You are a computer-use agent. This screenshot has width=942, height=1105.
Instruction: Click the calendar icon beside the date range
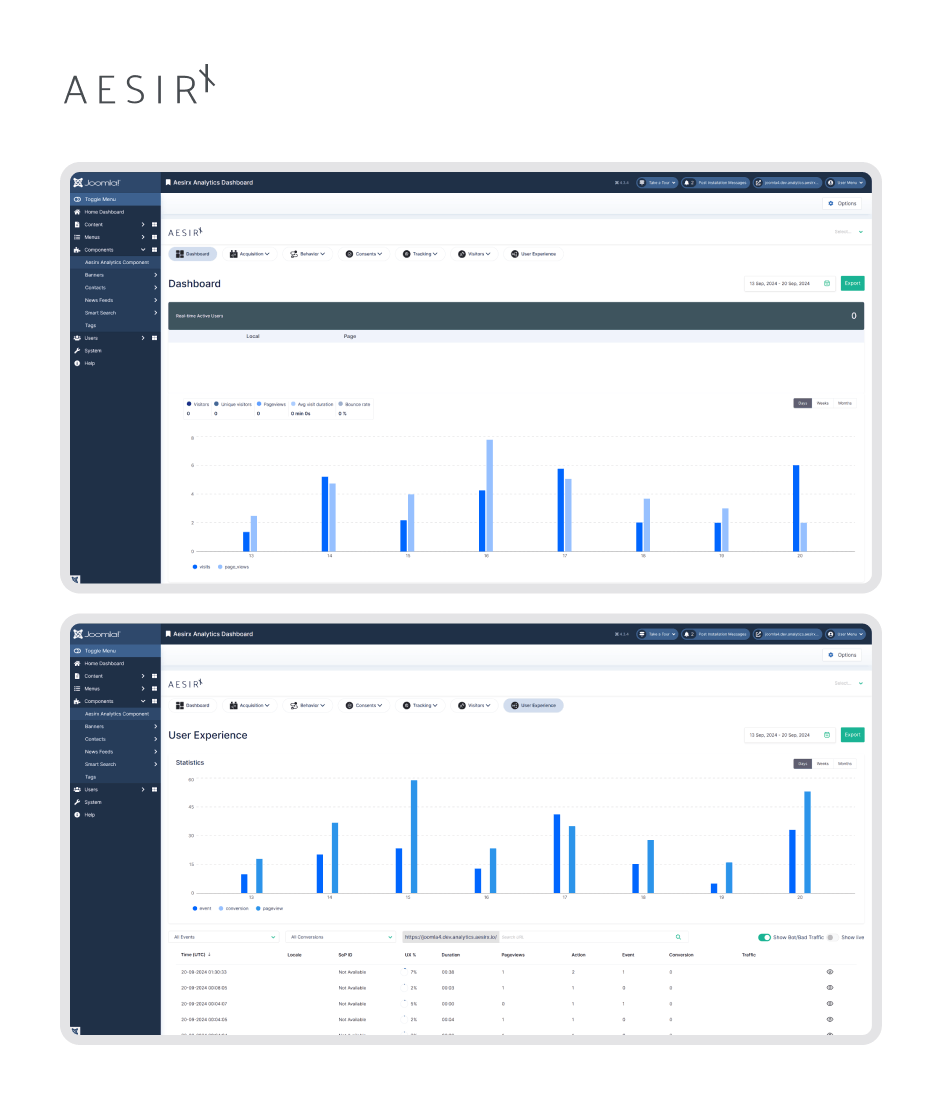(827, 283)
